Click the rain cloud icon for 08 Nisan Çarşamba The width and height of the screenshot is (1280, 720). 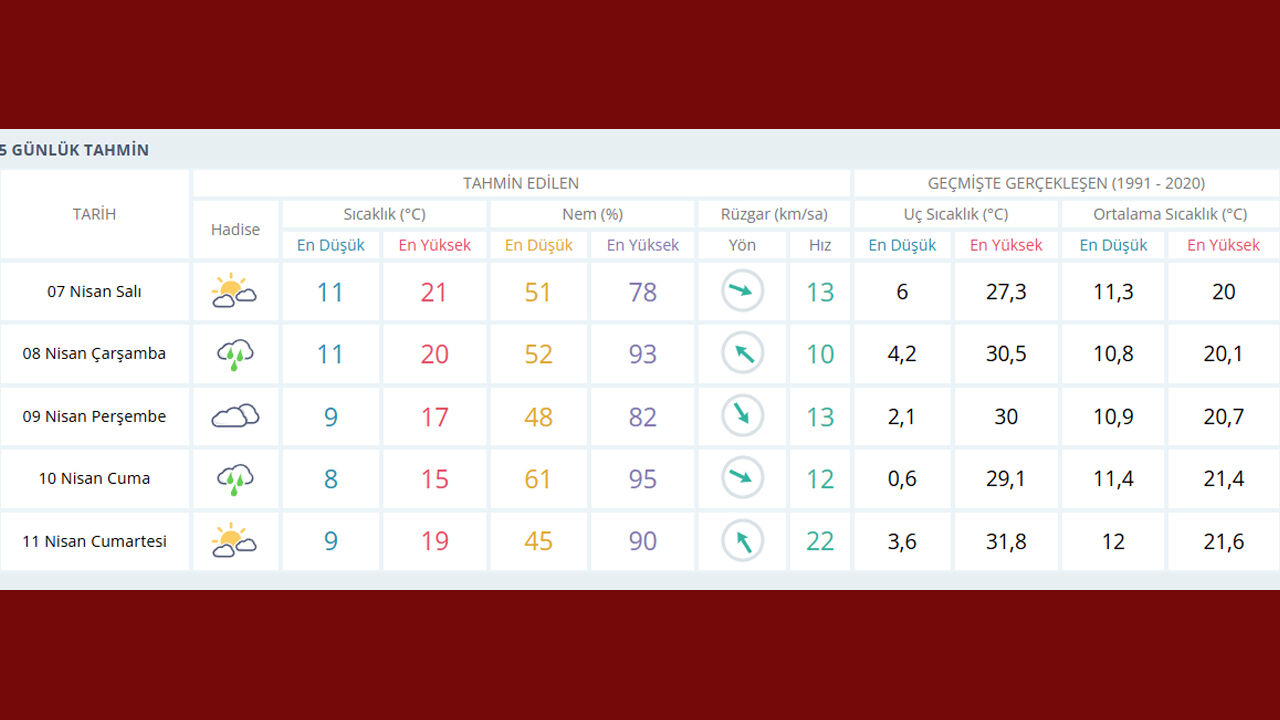pos(235,354)
